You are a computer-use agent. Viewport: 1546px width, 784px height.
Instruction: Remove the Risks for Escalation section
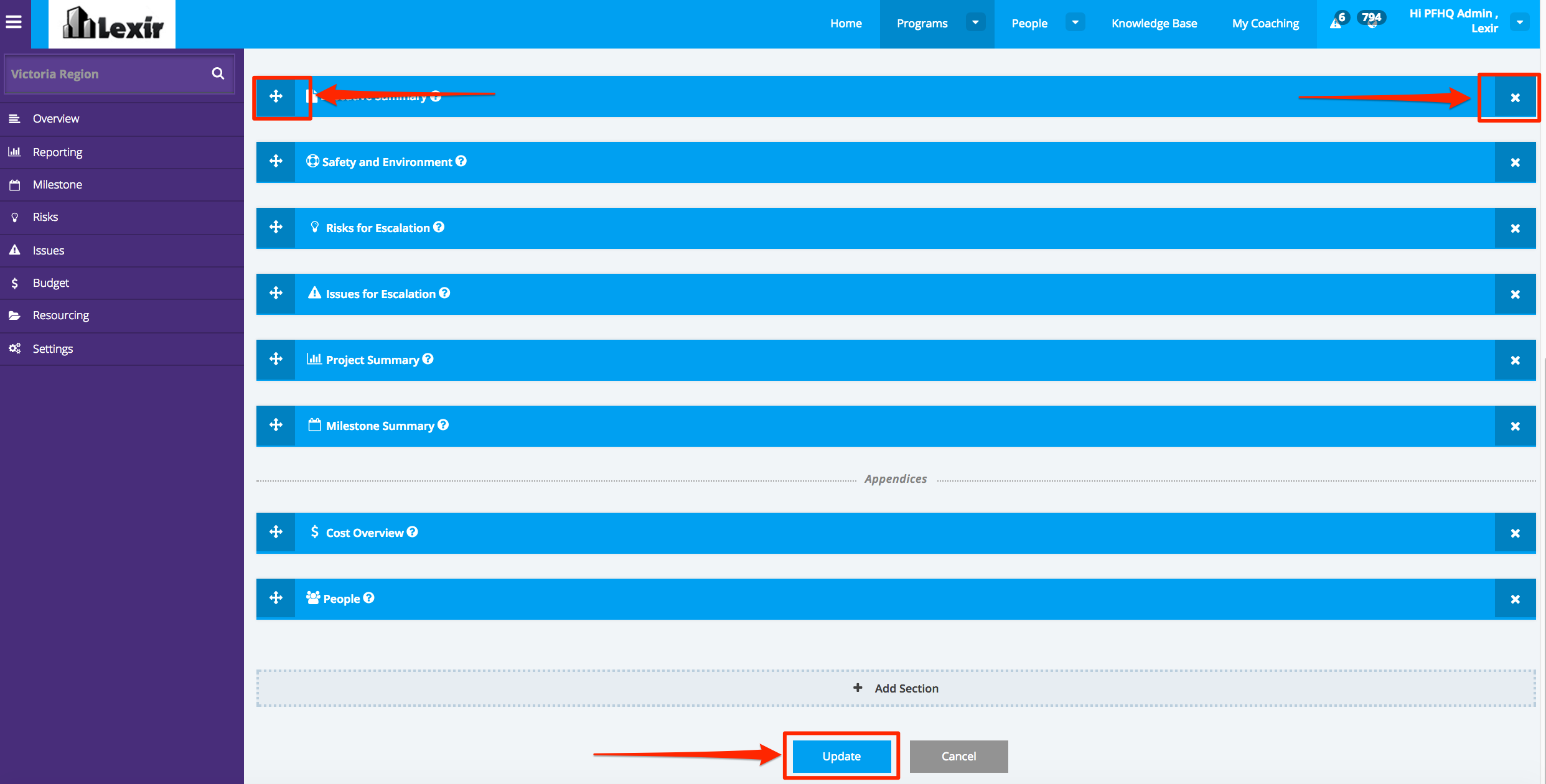(1515, 228)
